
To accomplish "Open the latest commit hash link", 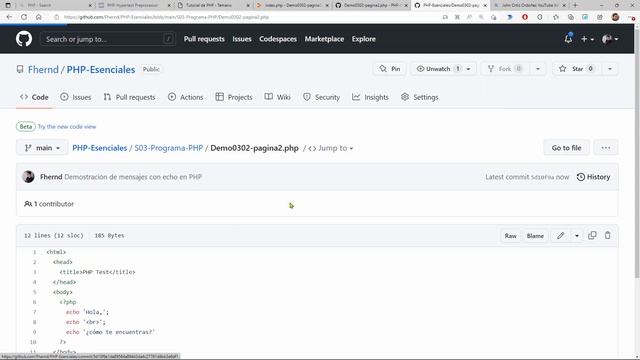I will [x=542, y=177].
